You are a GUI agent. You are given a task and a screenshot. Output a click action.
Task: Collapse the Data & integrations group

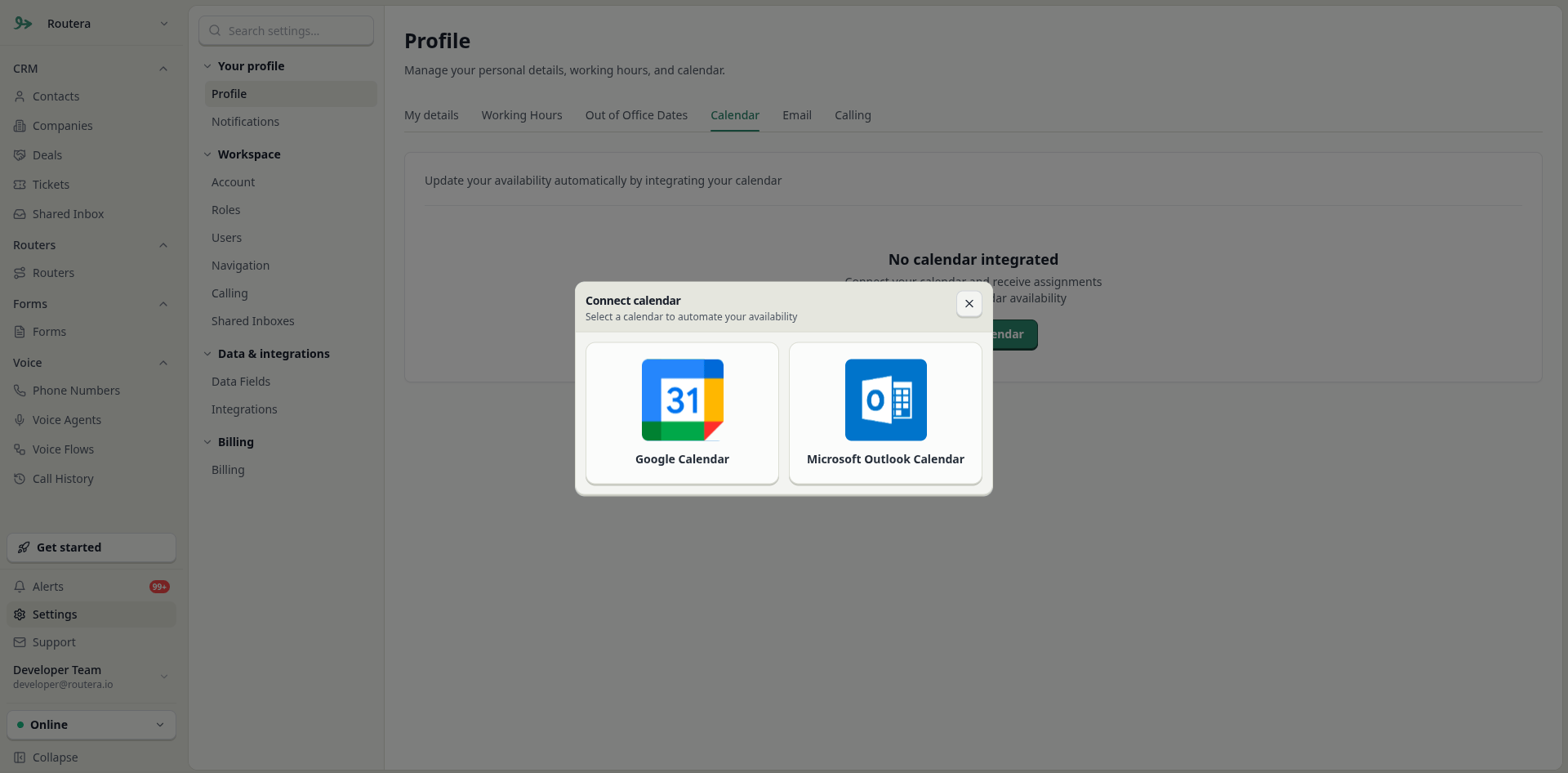(207, 354)
